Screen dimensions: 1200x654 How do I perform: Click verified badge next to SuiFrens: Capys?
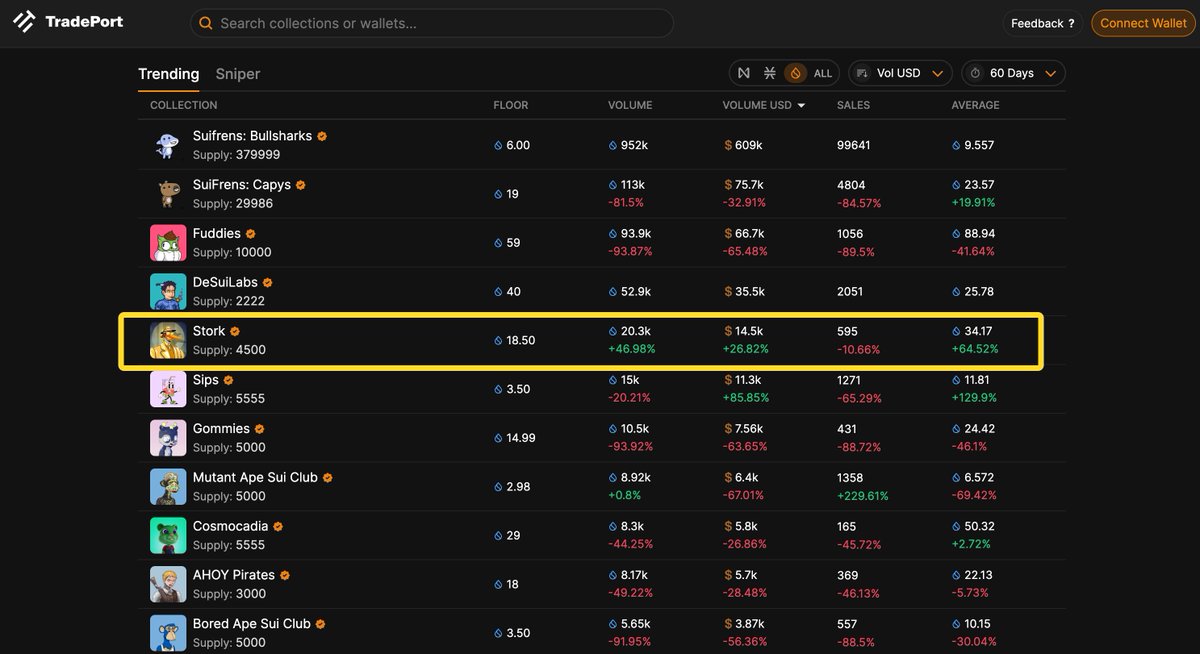tap(301, 185)
